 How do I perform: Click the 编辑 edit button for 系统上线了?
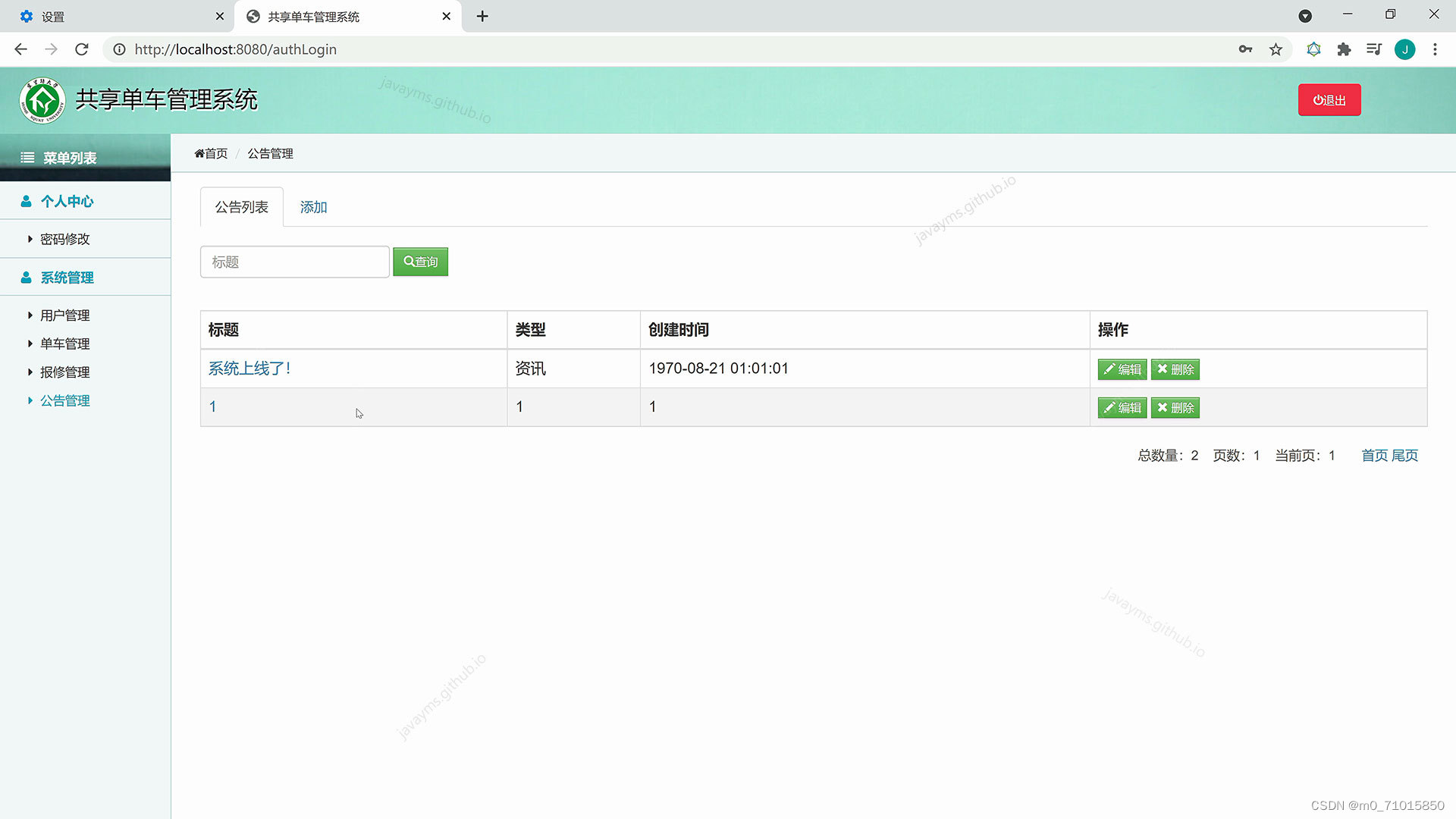tap(1122, 369)
